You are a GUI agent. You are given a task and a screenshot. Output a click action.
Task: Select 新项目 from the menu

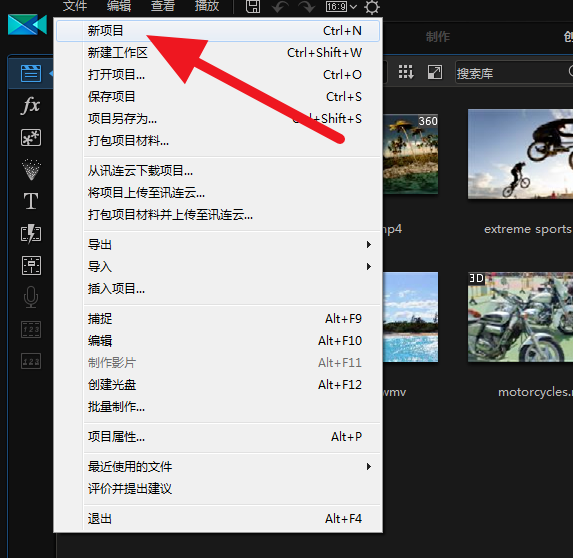coord(218,31)
